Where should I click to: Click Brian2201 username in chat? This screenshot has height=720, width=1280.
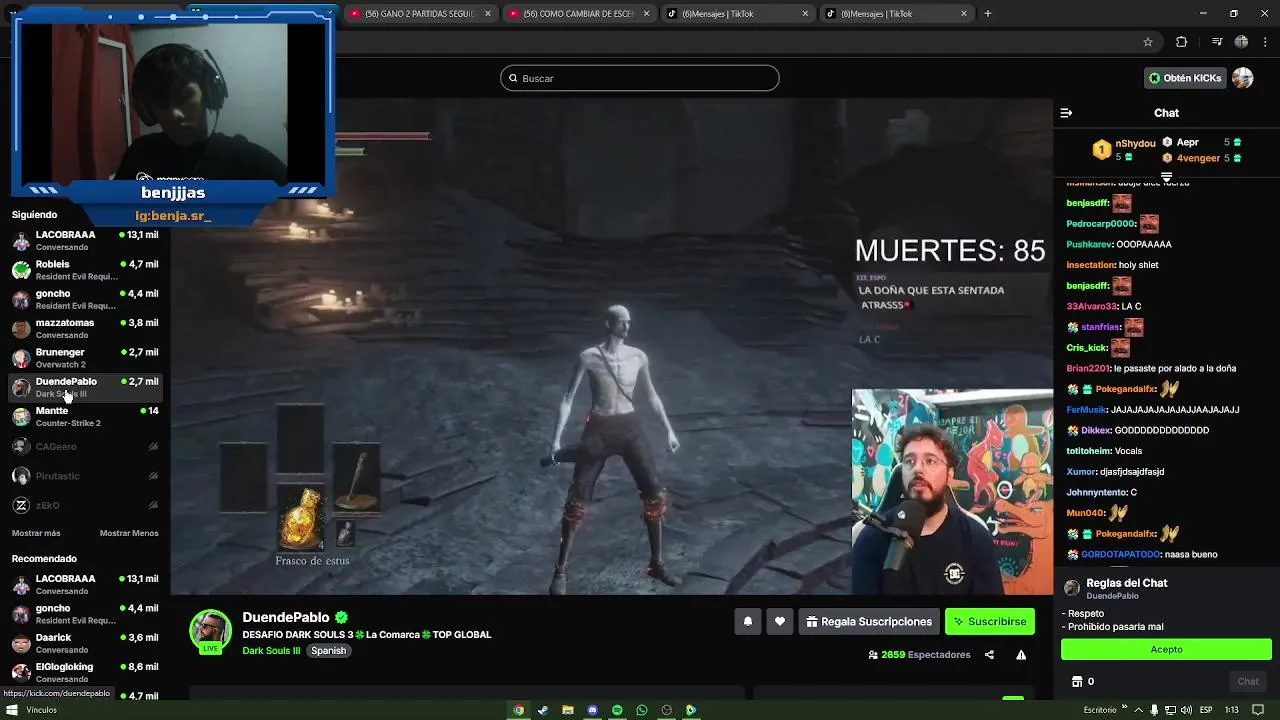(x=1088, y=368)
